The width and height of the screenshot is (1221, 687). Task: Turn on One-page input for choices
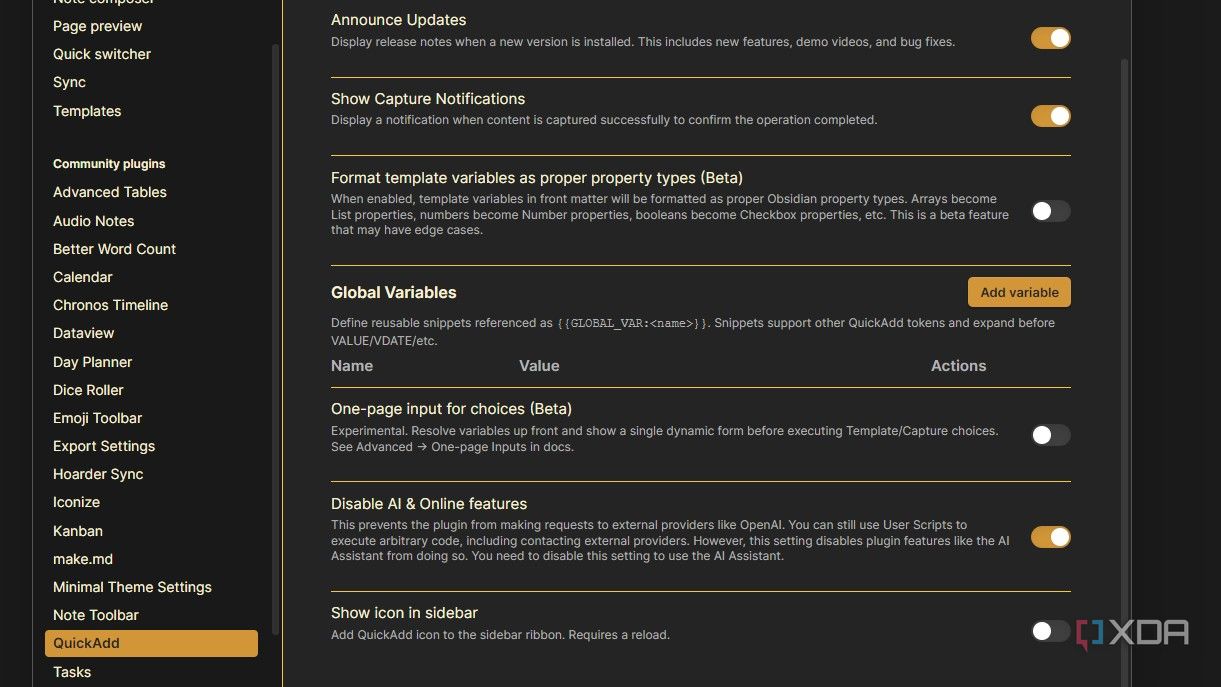(x=1050, y=435)
